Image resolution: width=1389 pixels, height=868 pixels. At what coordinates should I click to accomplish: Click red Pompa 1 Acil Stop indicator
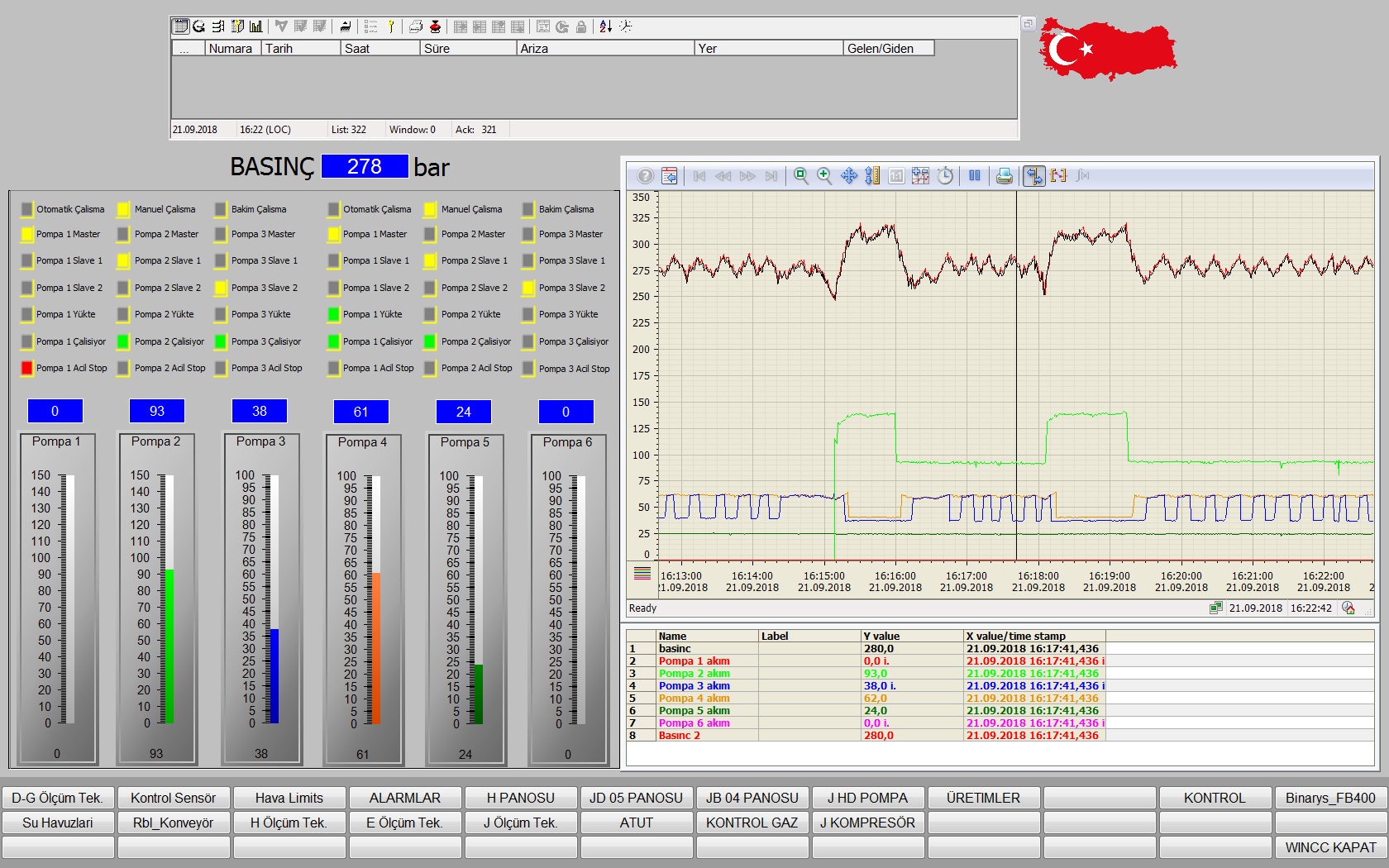click(27, 368)
